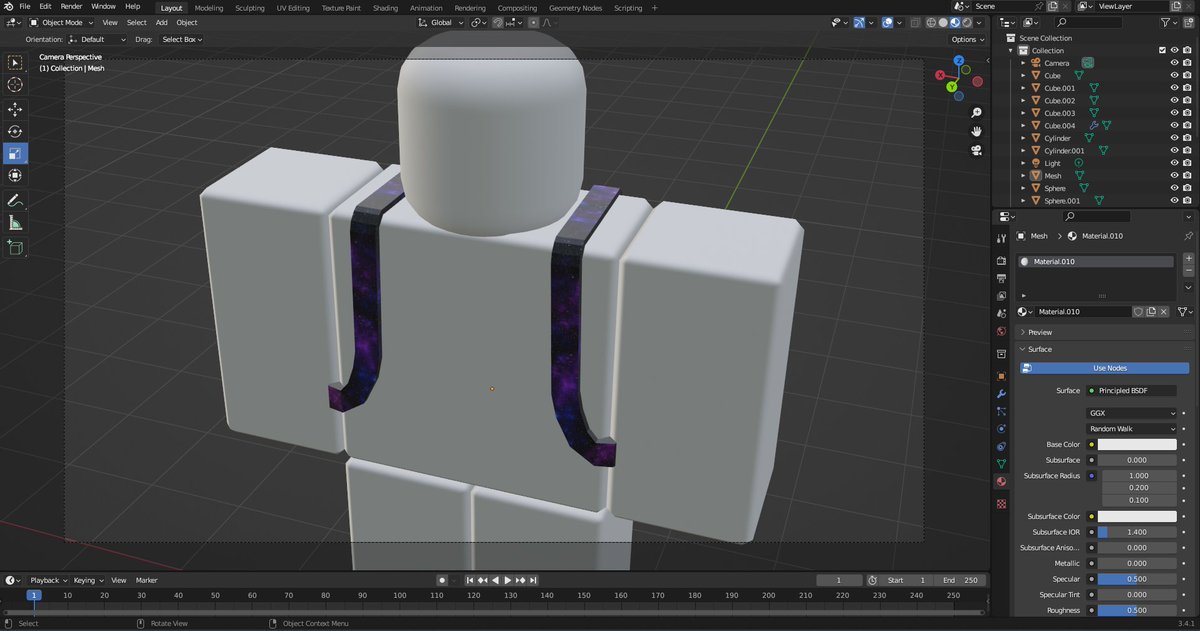Open the timeline Keying popover
The height and width of the screenshot is (631, 1200).
(x=87, y=580)
